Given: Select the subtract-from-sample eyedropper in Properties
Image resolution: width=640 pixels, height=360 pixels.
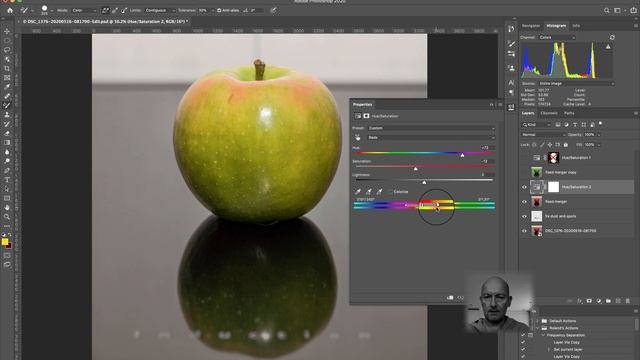Looking at the screenshot, I should click(379, 191).
